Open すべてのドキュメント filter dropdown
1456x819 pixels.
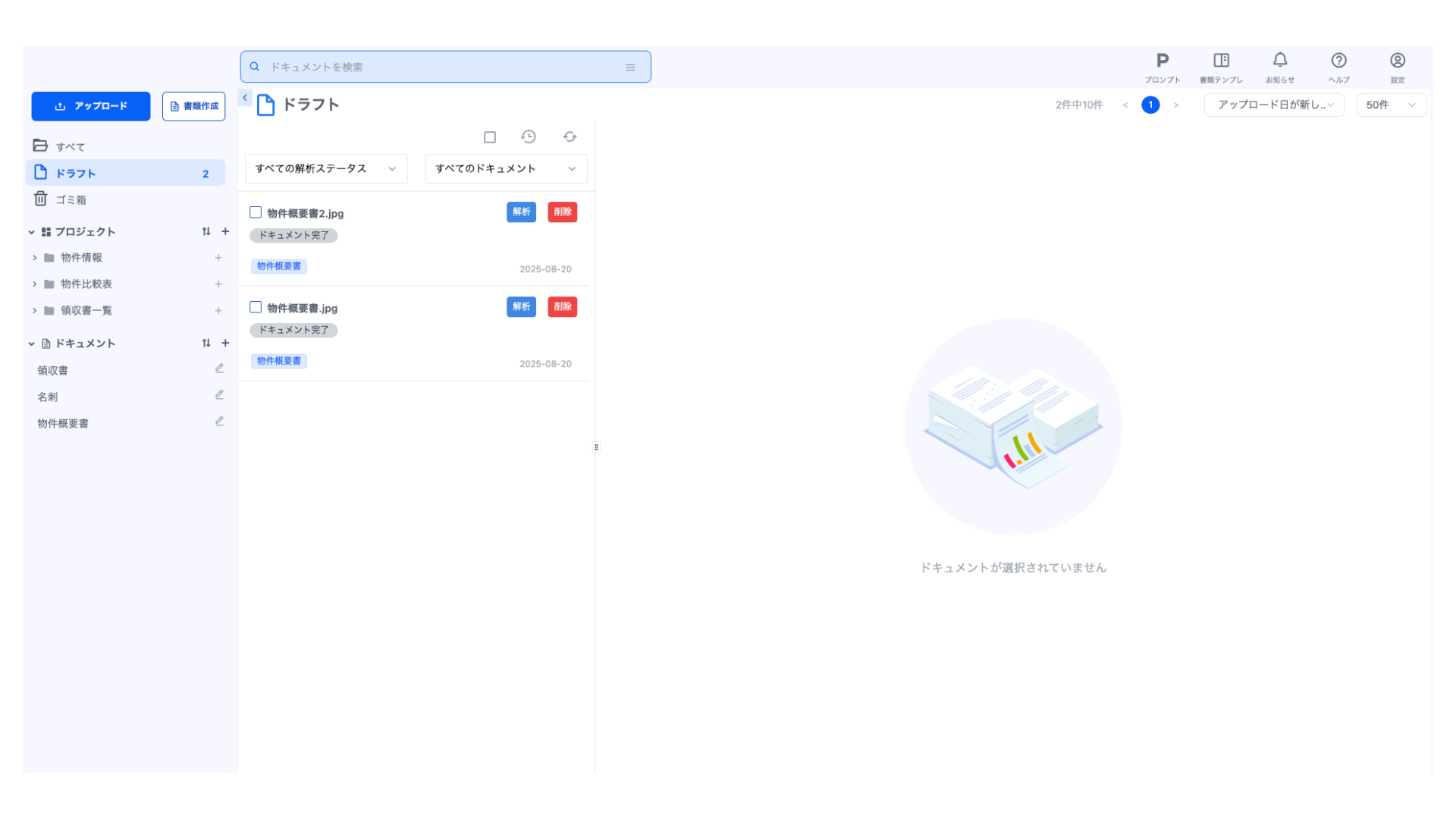pos(506,168)
